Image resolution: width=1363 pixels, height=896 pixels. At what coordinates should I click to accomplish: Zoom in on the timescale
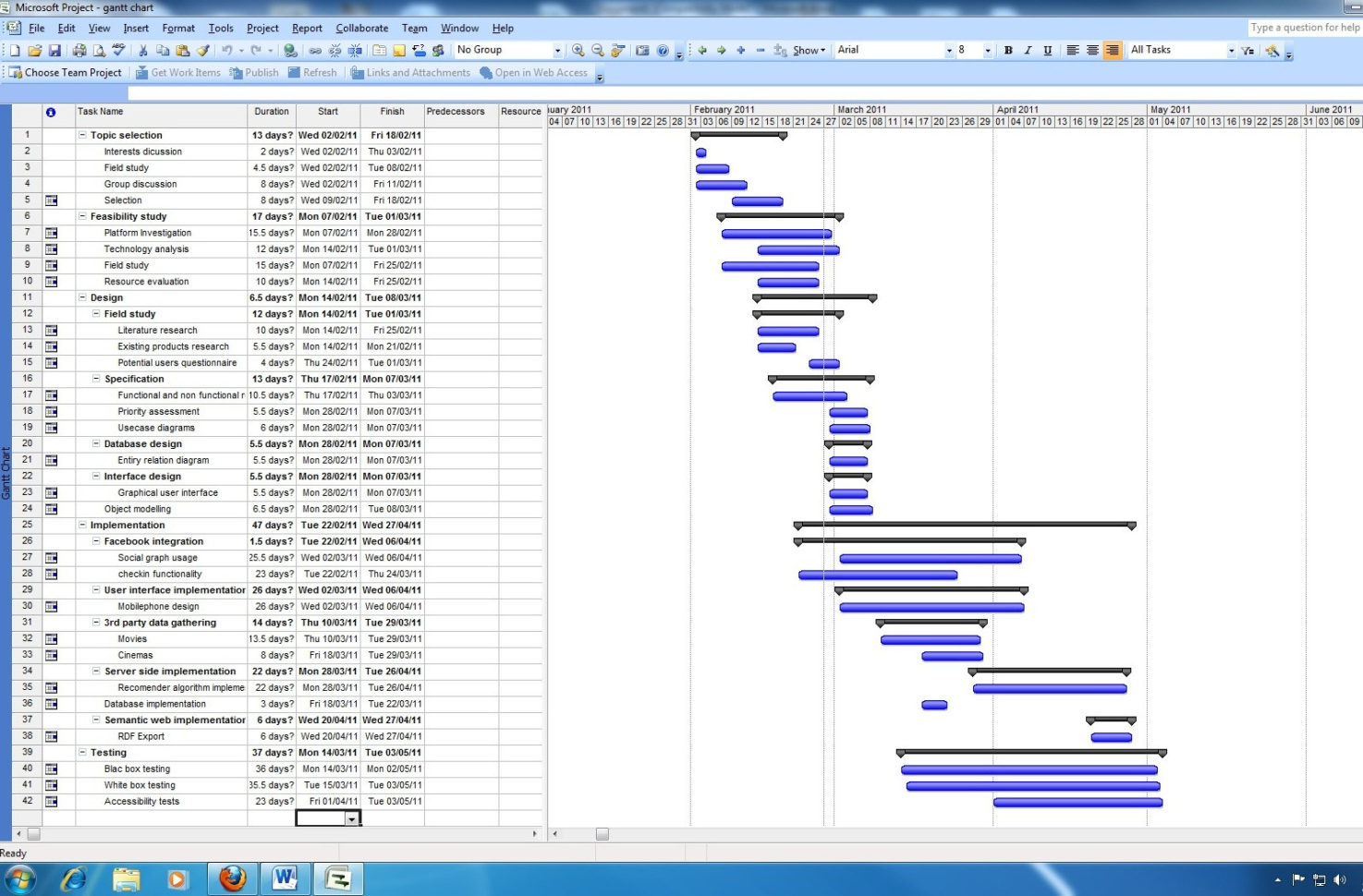578,51
